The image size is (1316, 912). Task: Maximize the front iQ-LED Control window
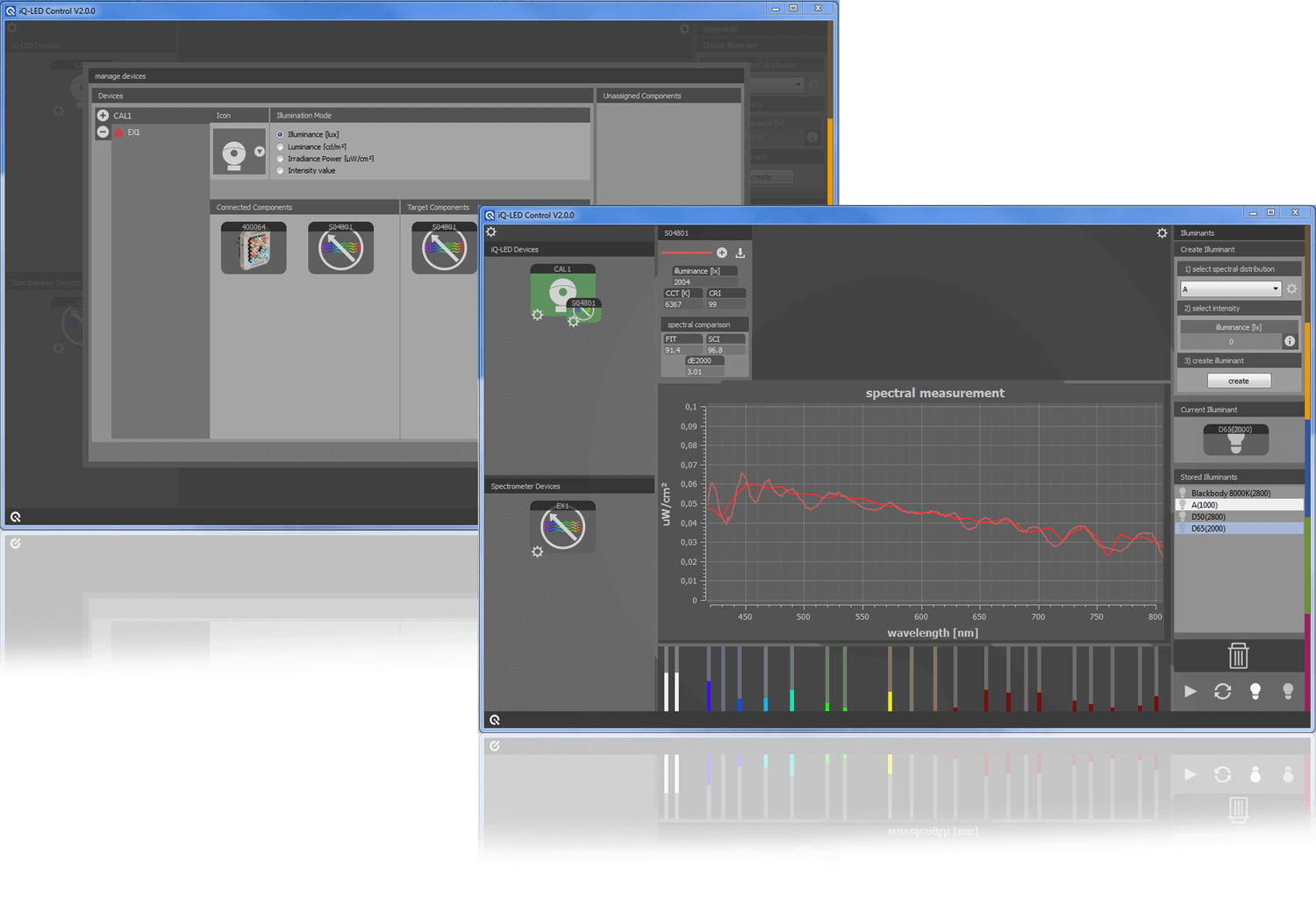pyautogui.click(x=1270, y=213)
